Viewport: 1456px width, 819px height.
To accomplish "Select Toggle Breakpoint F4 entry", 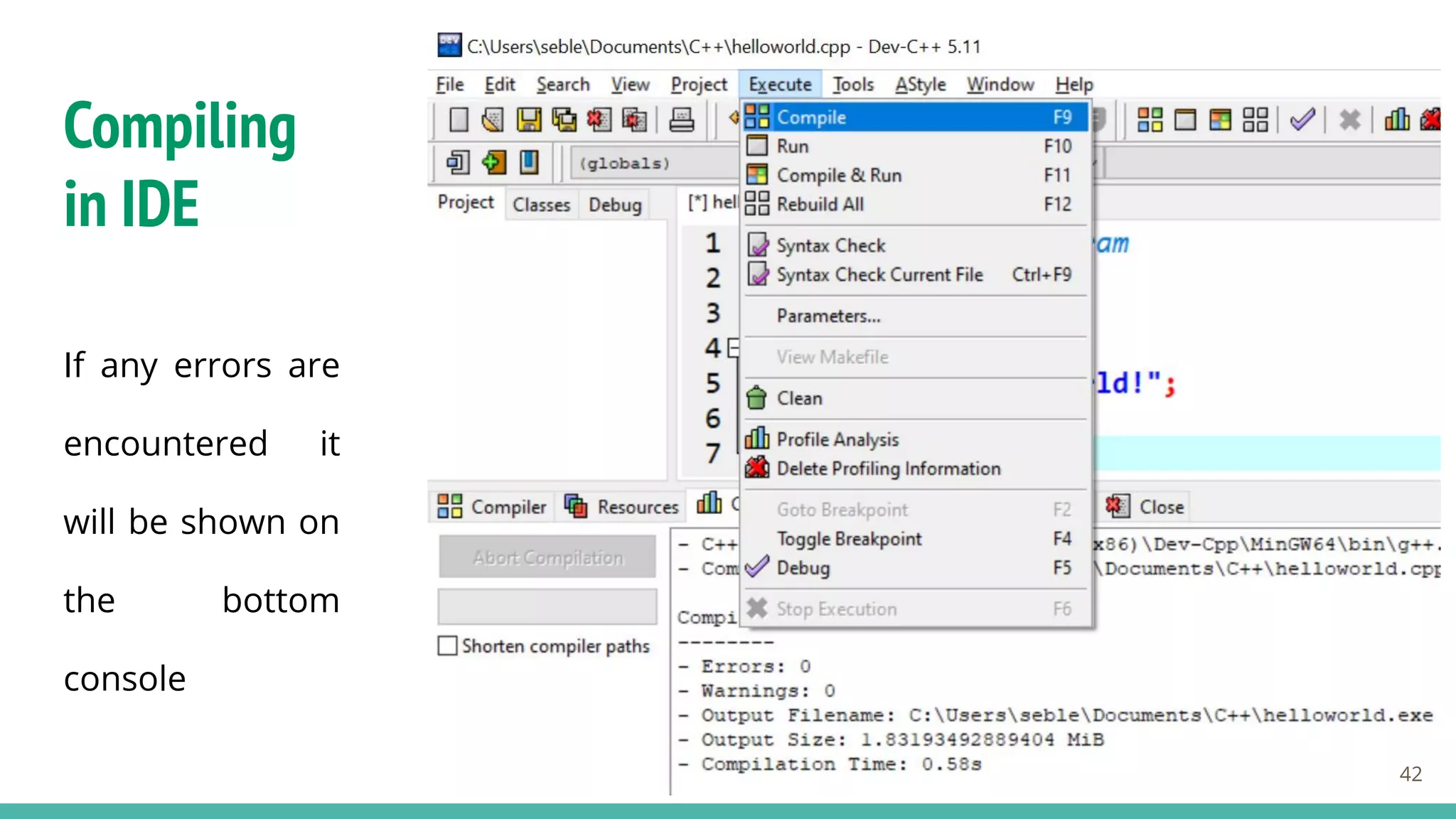I will click(915, 539).
